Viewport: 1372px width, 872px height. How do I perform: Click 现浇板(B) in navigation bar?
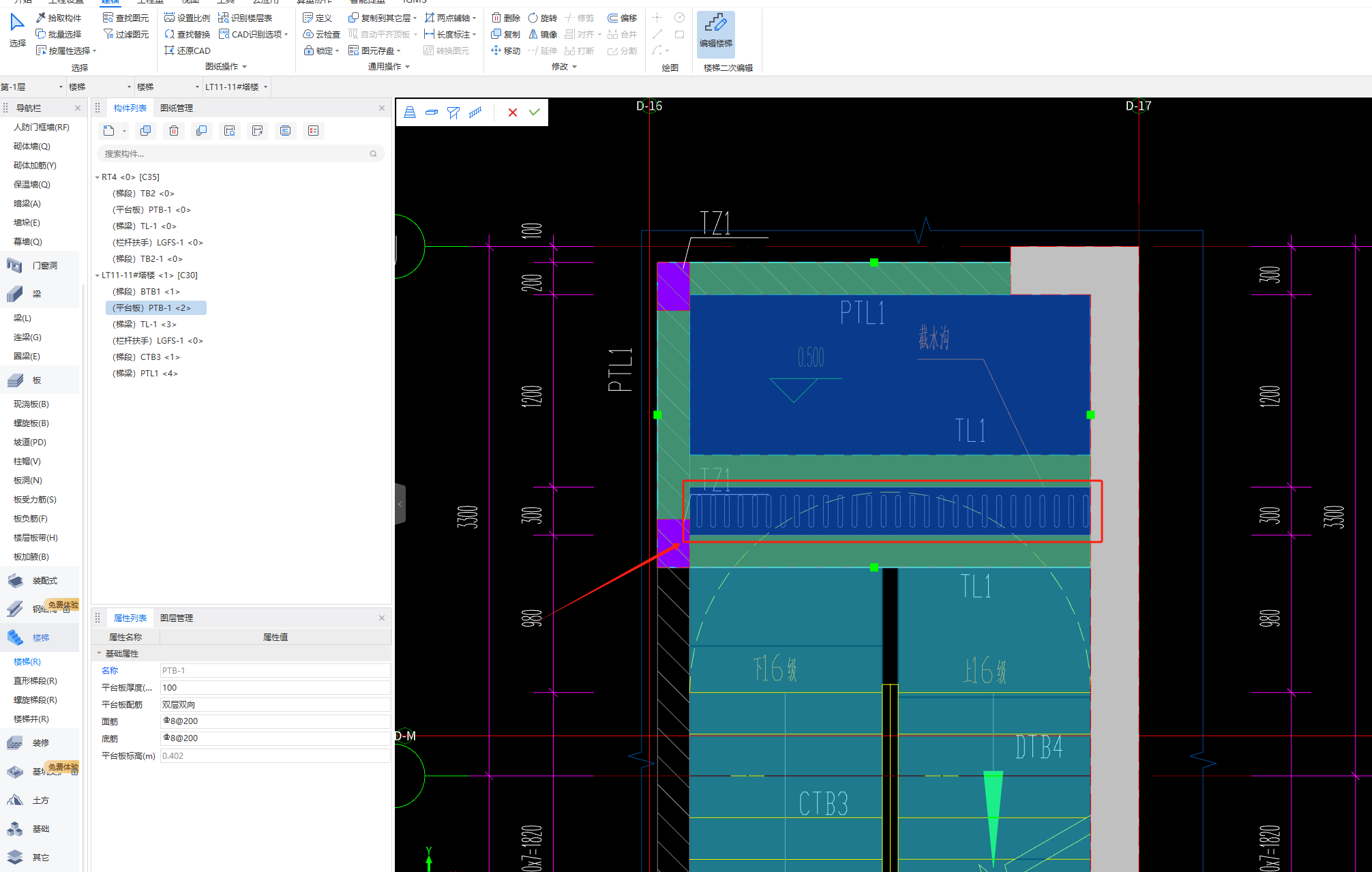pos(31,404)
